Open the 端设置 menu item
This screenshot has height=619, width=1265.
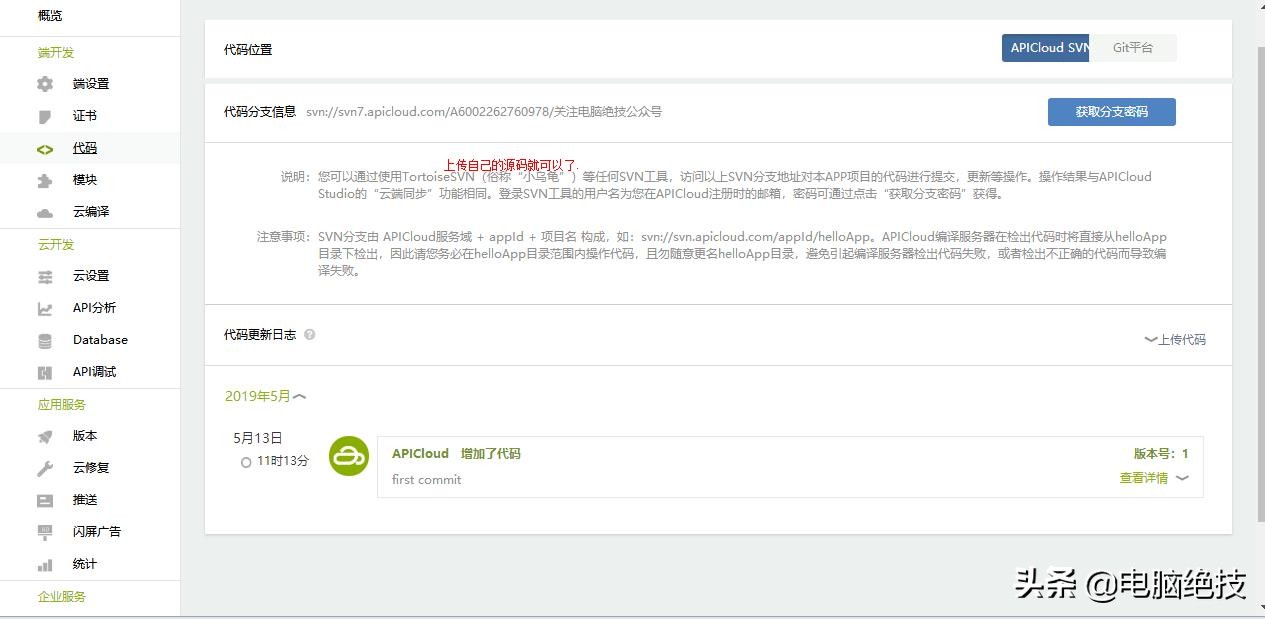point(90,84)
